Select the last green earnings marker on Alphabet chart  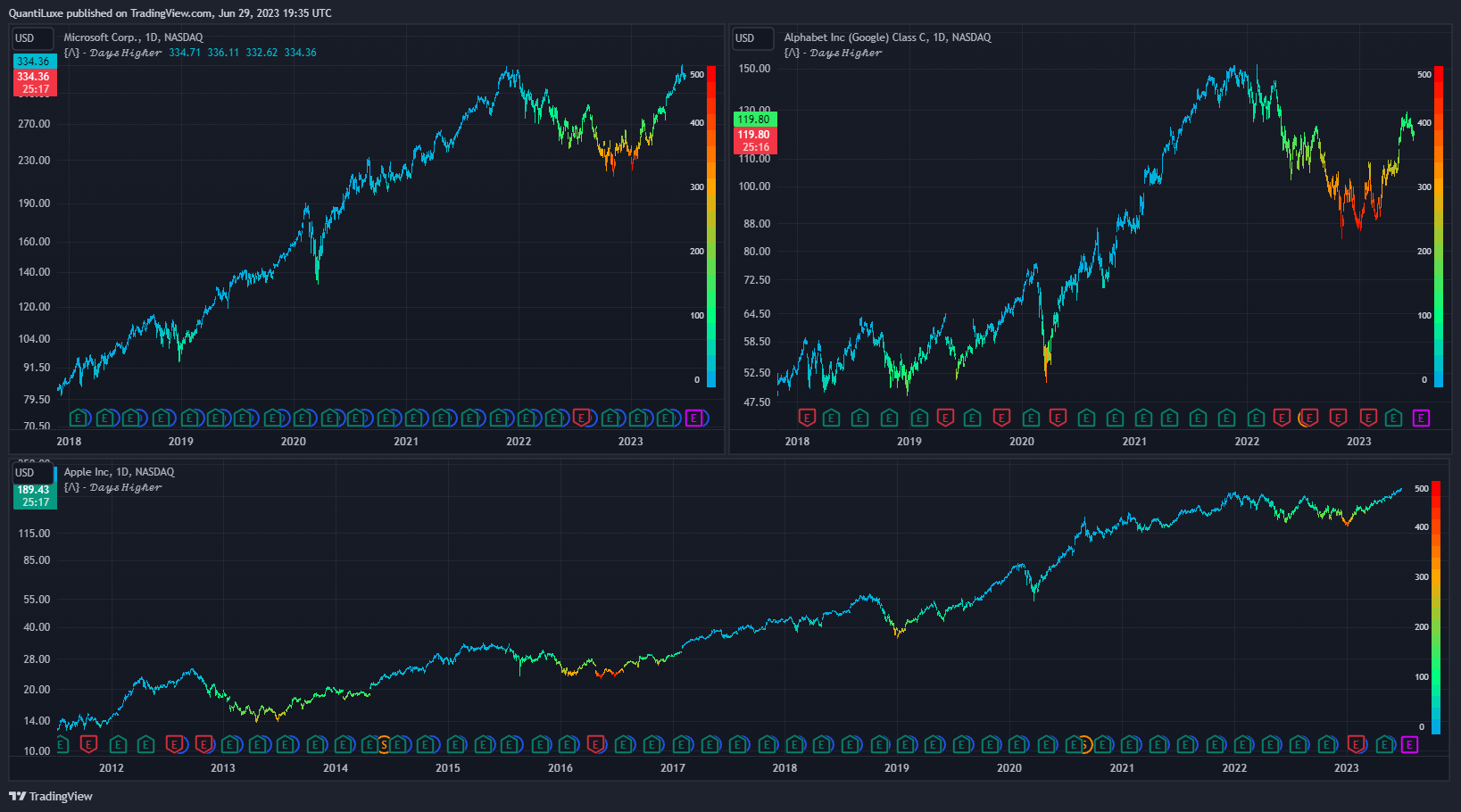coord(1393,418)
